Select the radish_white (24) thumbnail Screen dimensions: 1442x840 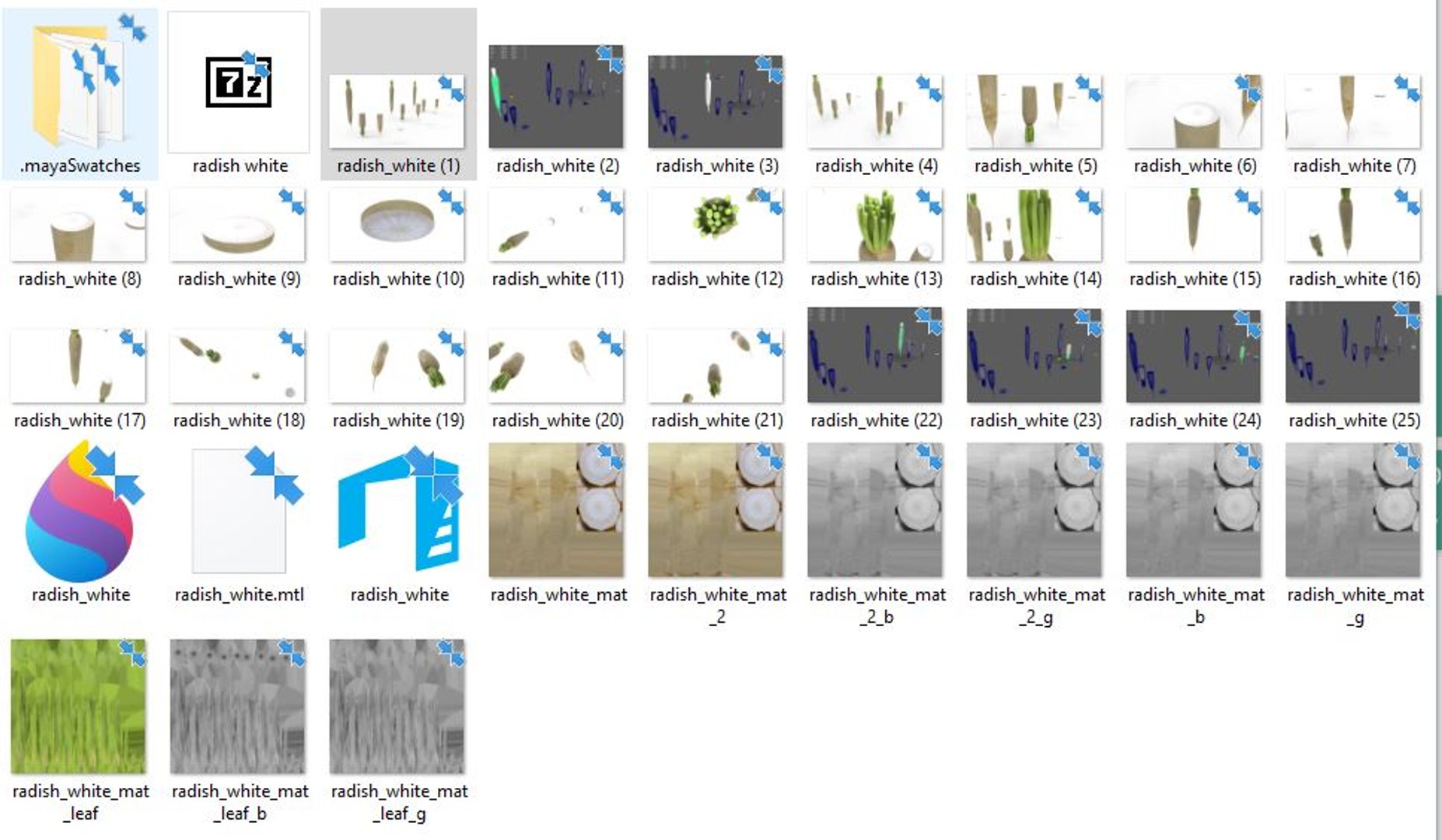coord(1194,356)
